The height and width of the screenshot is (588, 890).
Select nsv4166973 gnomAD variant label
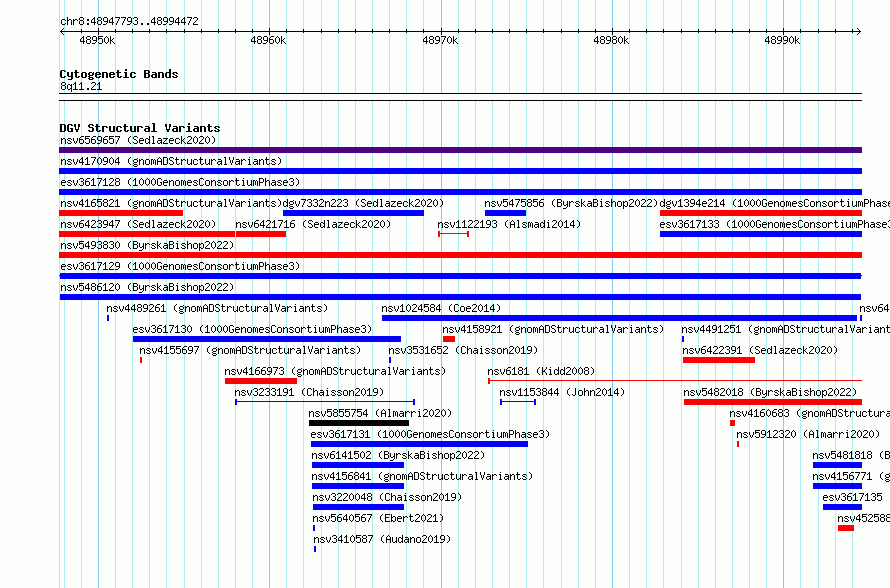tap(335, 371)
